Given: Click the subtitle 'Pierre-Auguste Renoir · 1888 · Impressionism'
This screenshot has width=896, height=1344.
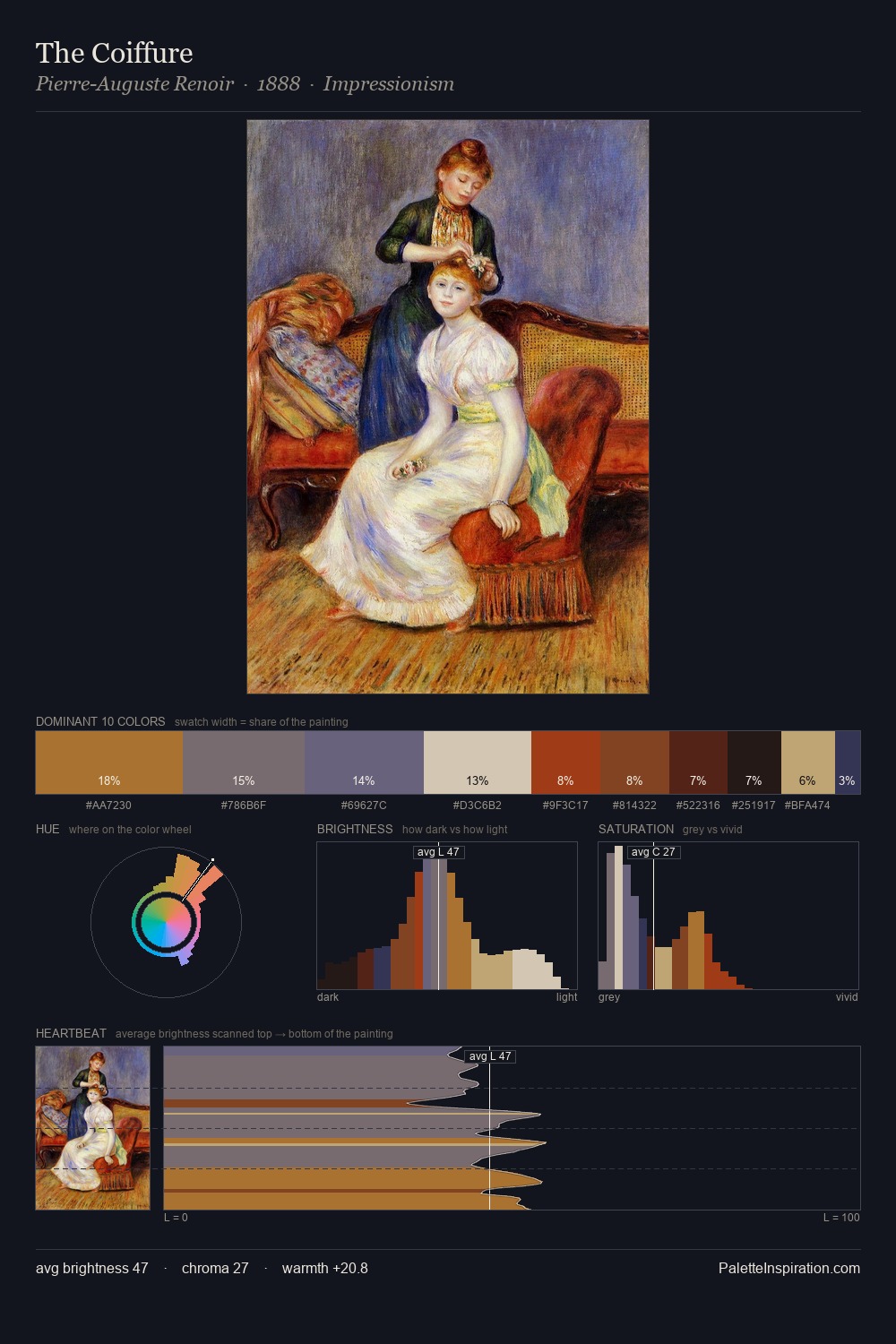Looking at the screenshot, I should 245,84.
